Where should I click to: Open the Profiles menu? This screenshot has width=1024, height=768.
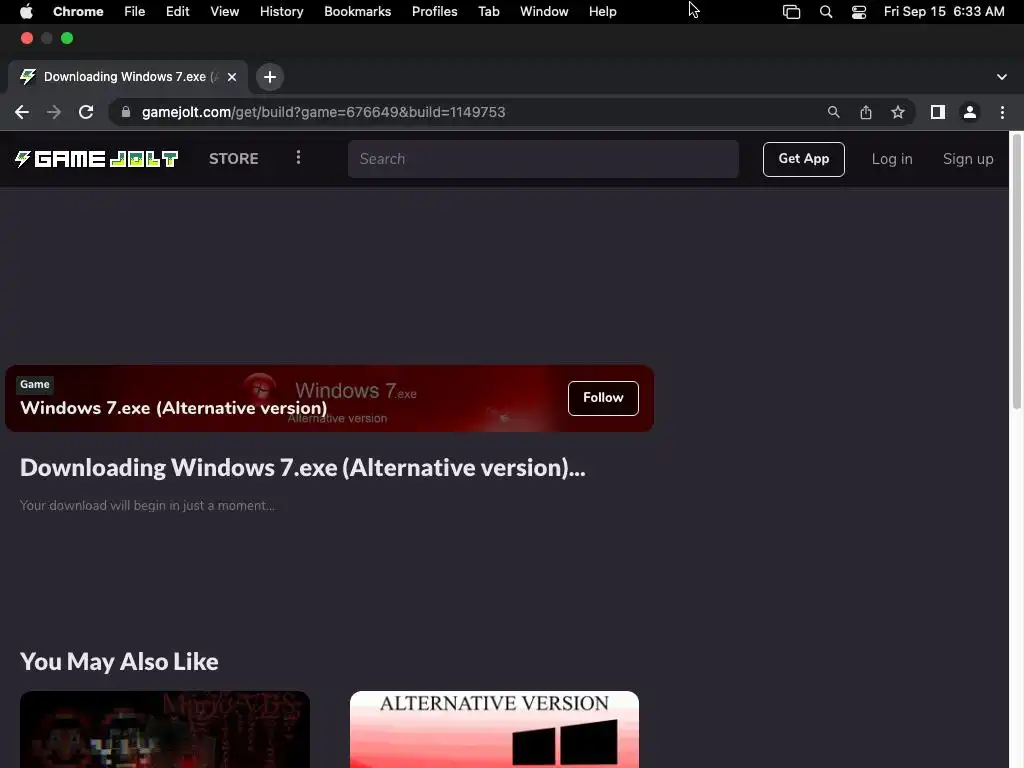point(434,12)
